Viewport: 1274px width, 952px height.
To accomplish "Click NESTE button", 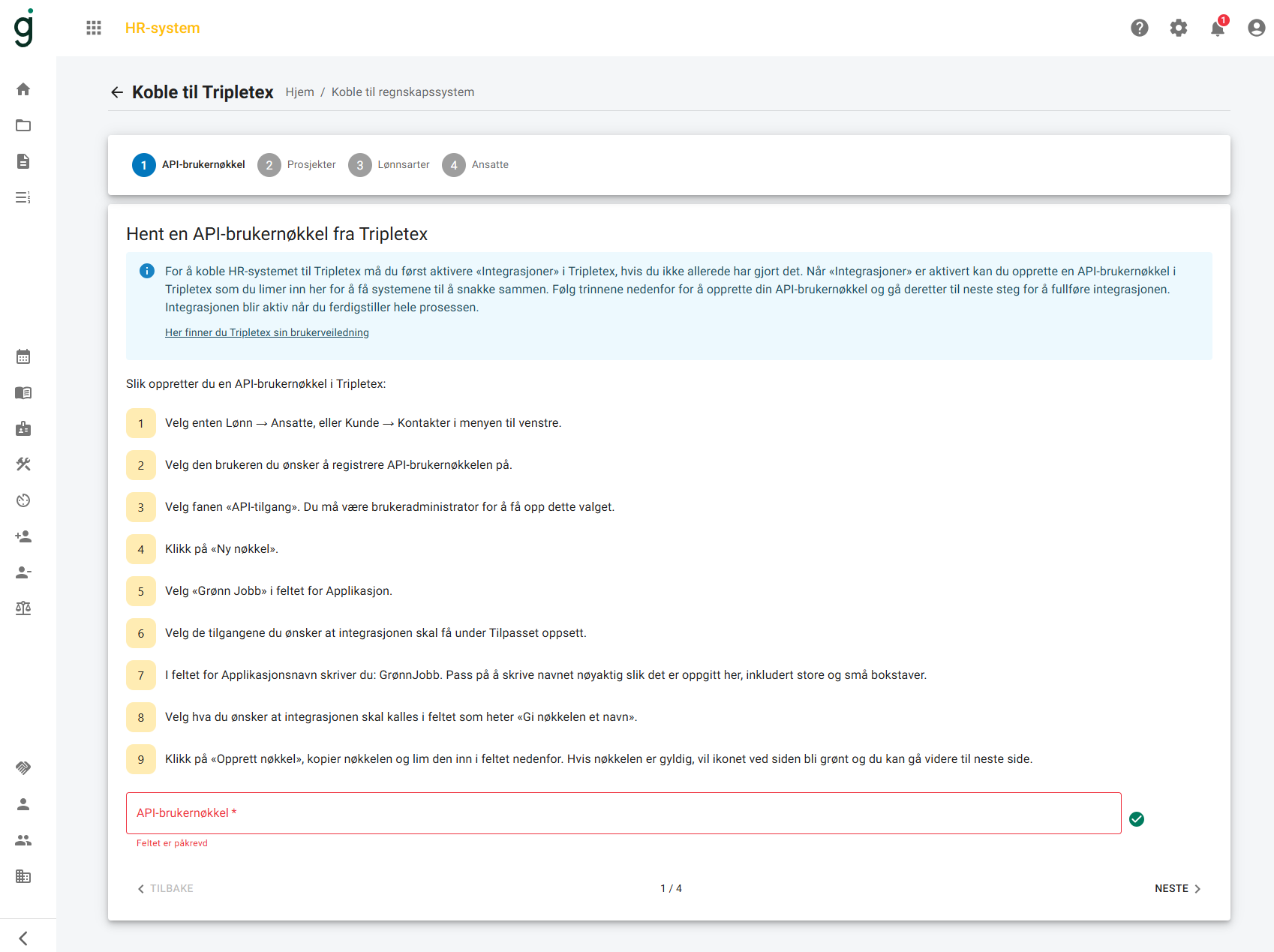I will (x=1178, y=888).
